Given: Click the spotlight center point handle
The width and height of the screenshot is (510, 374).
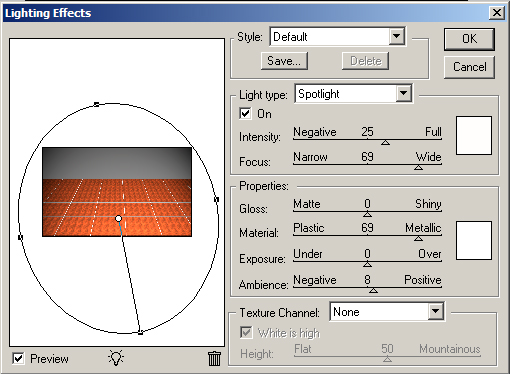Looking at the screenshot, I should pyautogui.click(x=118, y=219).
